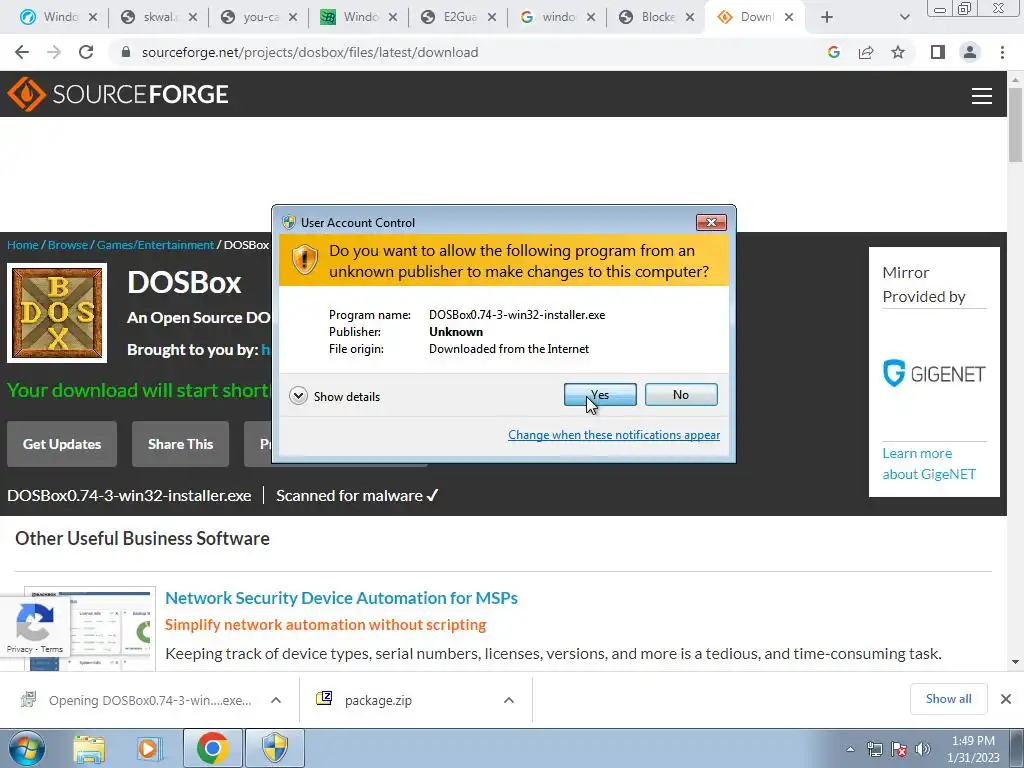Click 'Scanned for malware' text
The width and height of the screenshot is (1024, 768).
(357, 496)
